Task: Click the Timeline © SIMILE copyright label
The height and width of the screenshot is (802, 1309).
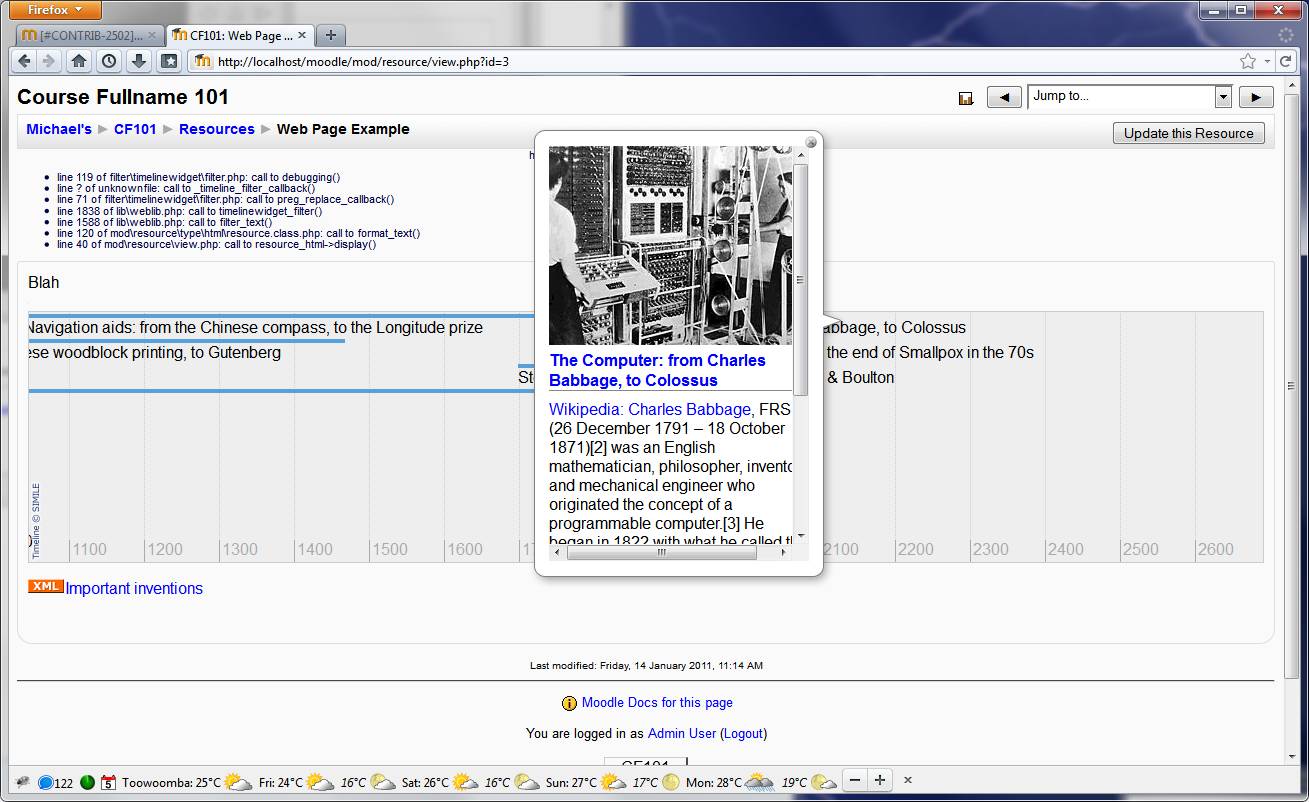Action: (x=36, y=521)
